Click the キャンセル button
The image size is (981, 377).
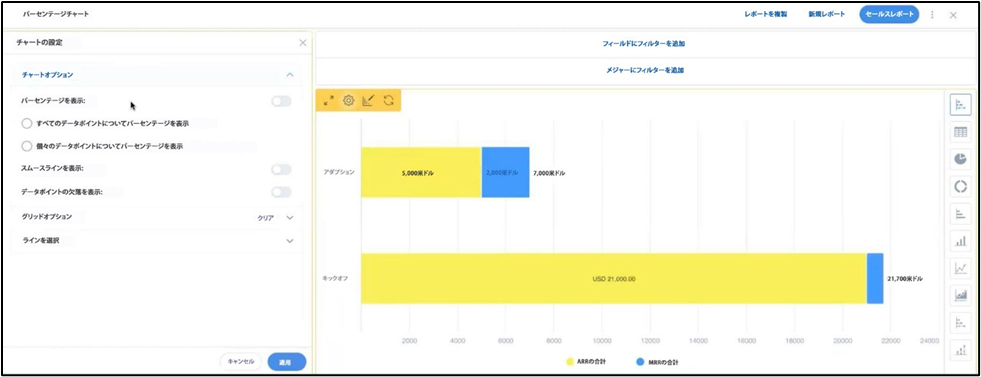click(x=241, y=362)
